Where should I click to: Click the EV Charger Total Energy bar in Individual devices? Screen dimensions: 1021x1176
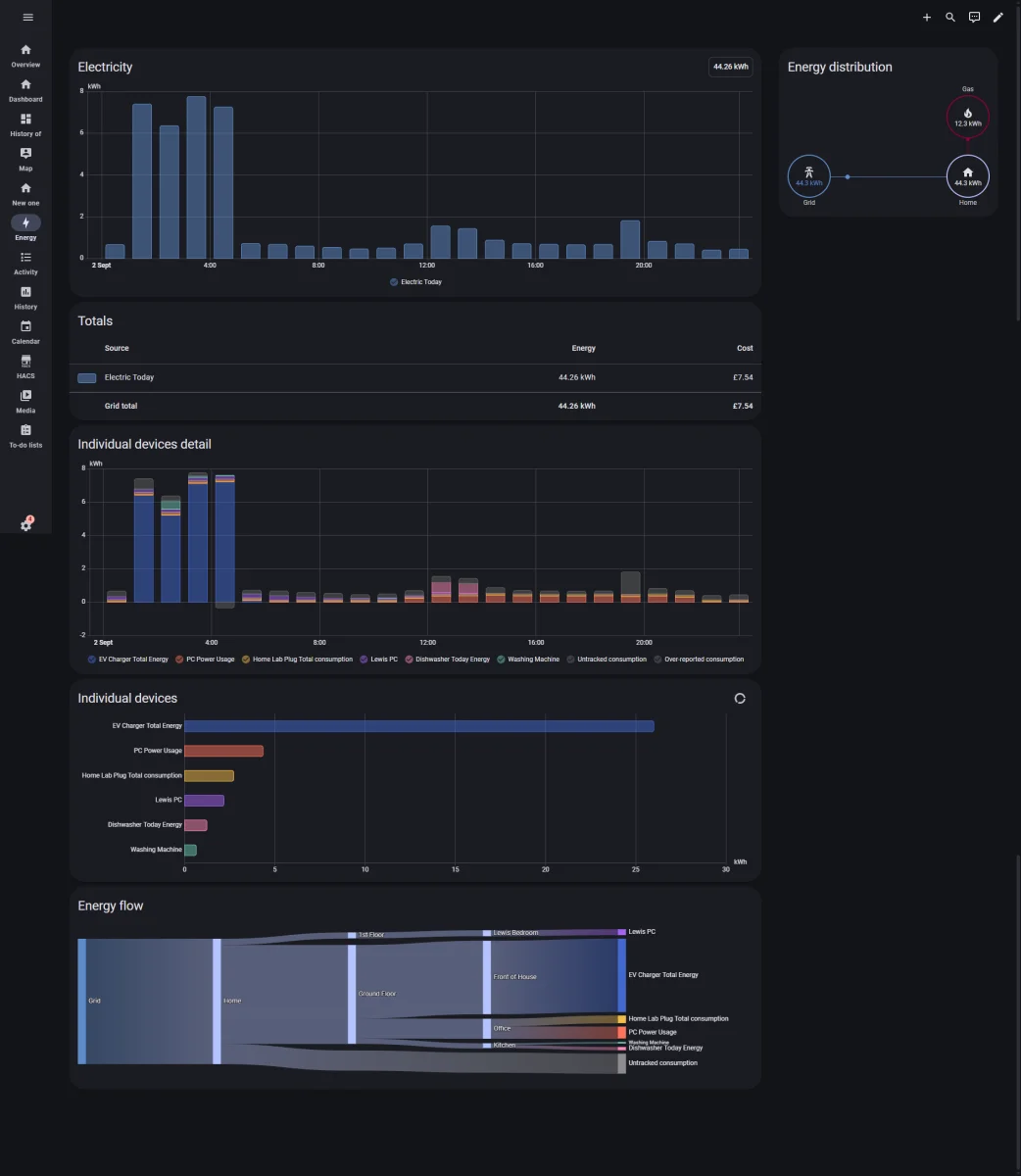[x=419, y=726]
